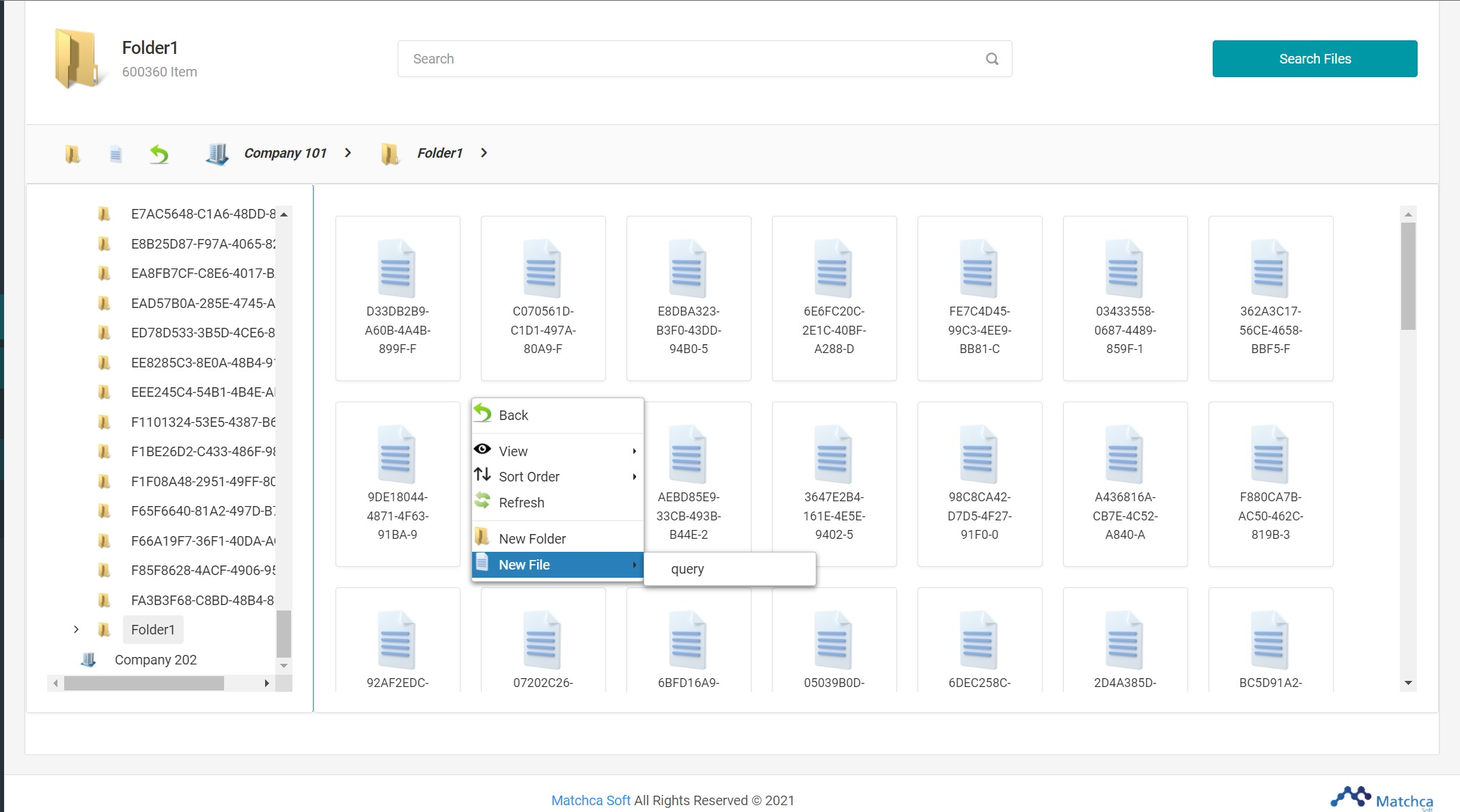This screenshot has width=1460, height=812.
Task: Expand chevron after Folder1 breadcrumb
Action: point(484,153)
